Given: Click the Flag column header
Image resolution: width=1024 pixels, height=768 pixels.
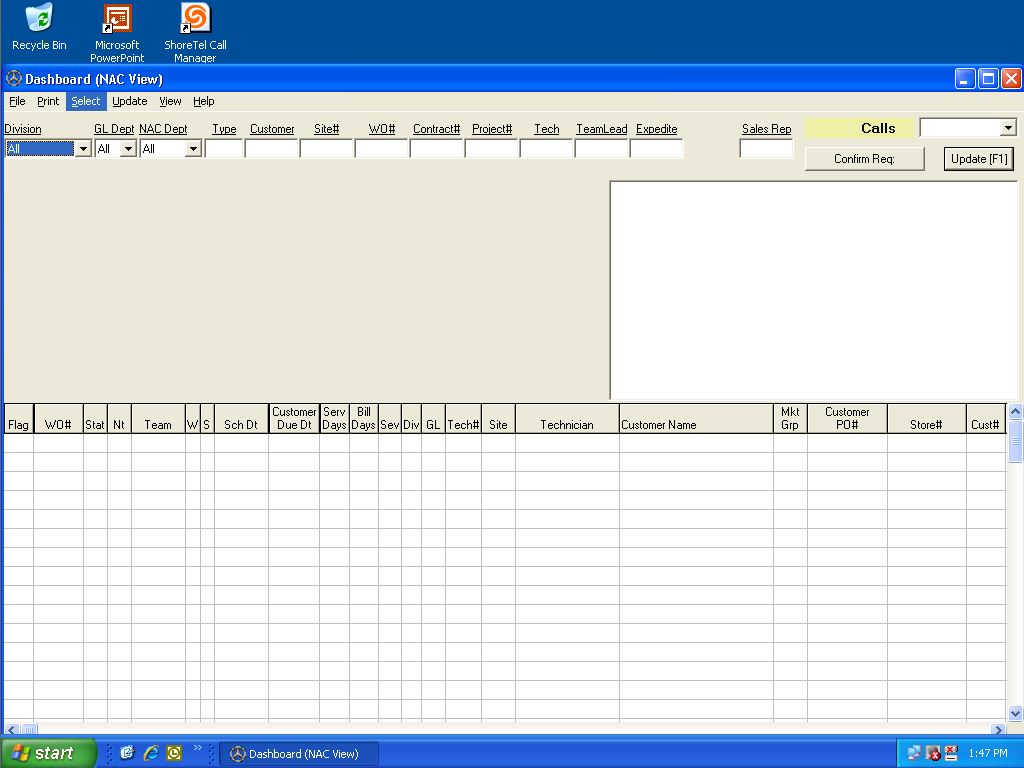Looking at the screenshot, I should pos(18,419).
